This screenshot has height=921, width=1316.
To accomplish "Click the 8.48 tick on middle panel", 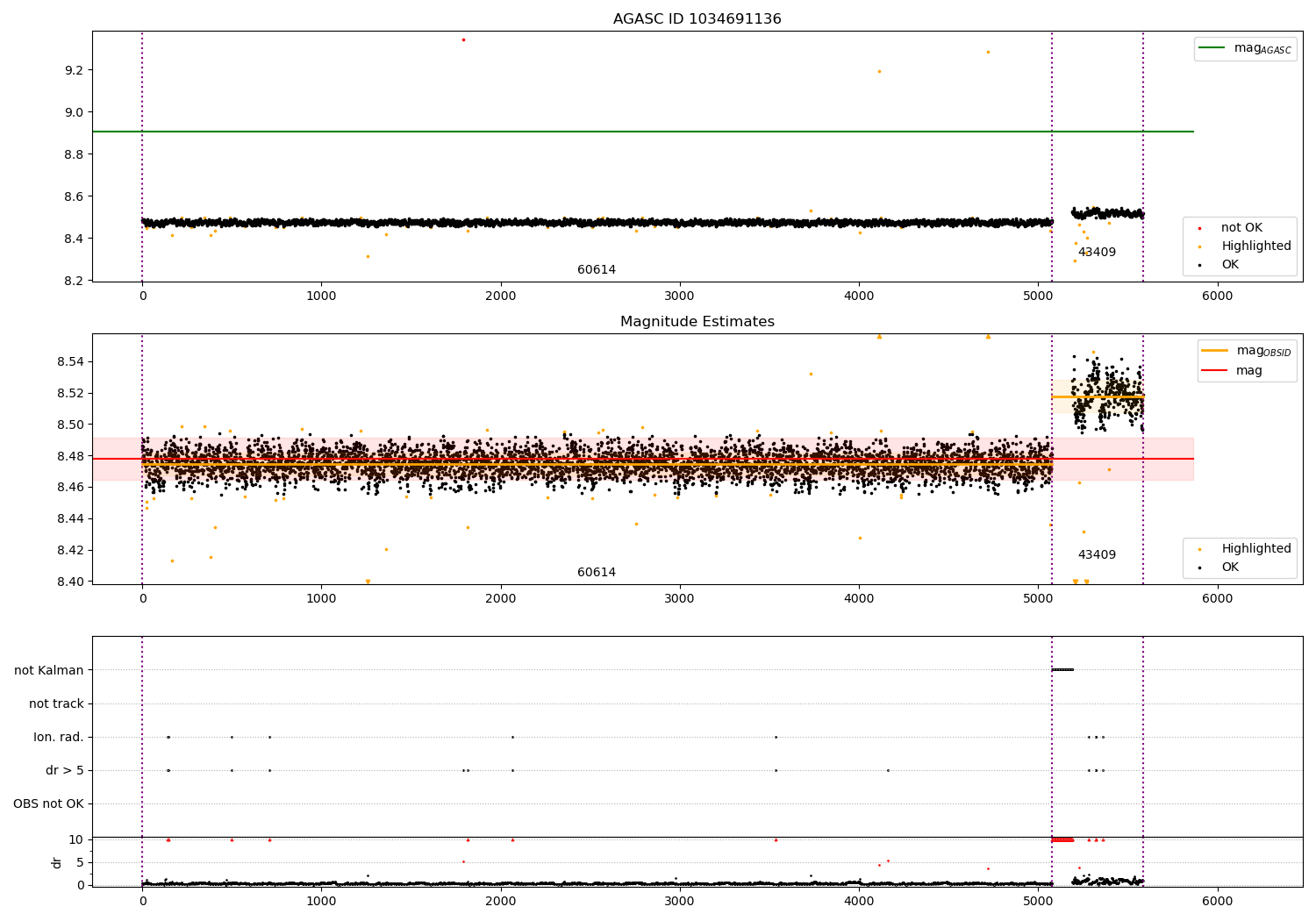I will coord(70,456).
